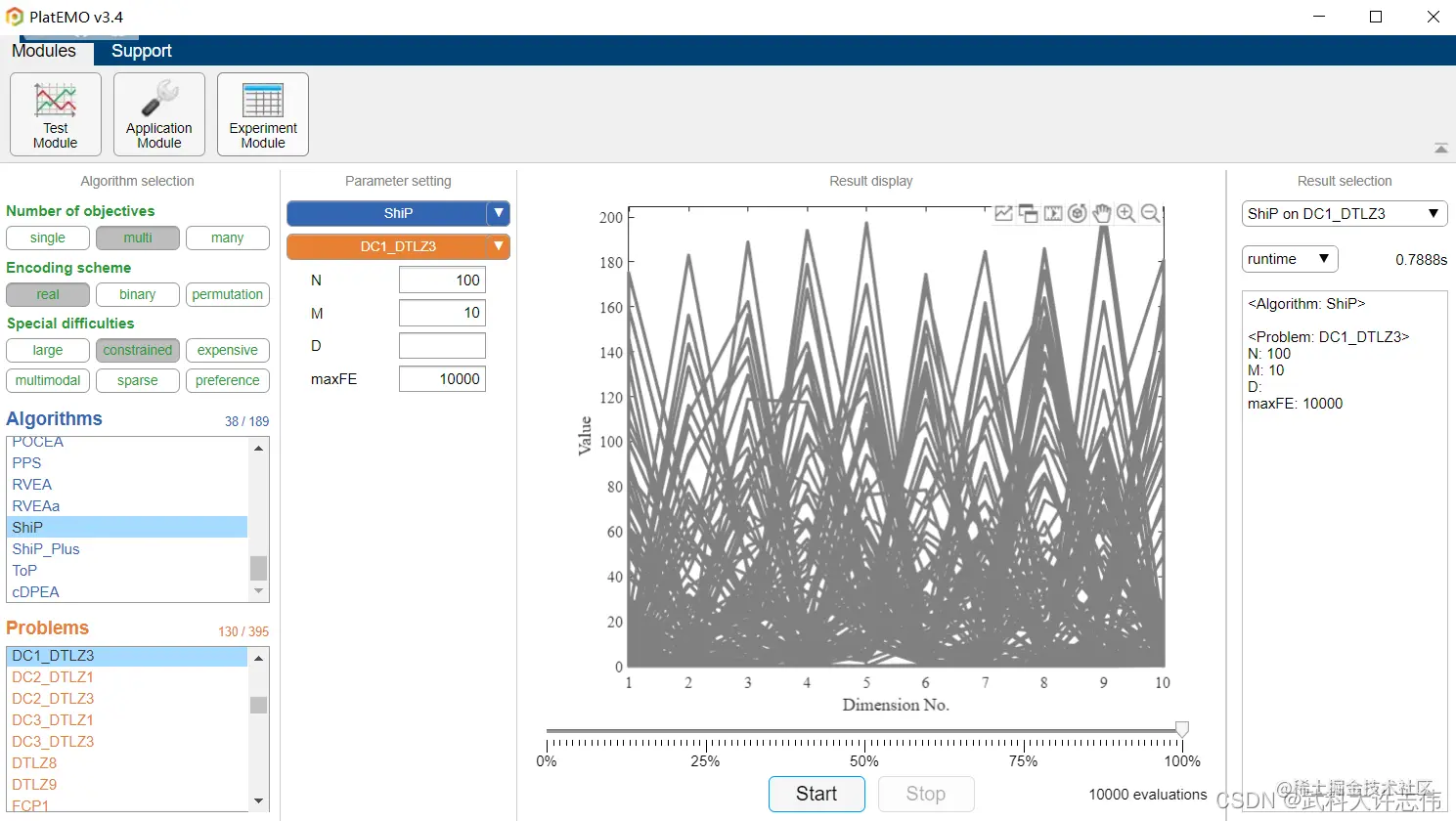Click the progress slider handle at 100%

click(x=1182, y=729)
